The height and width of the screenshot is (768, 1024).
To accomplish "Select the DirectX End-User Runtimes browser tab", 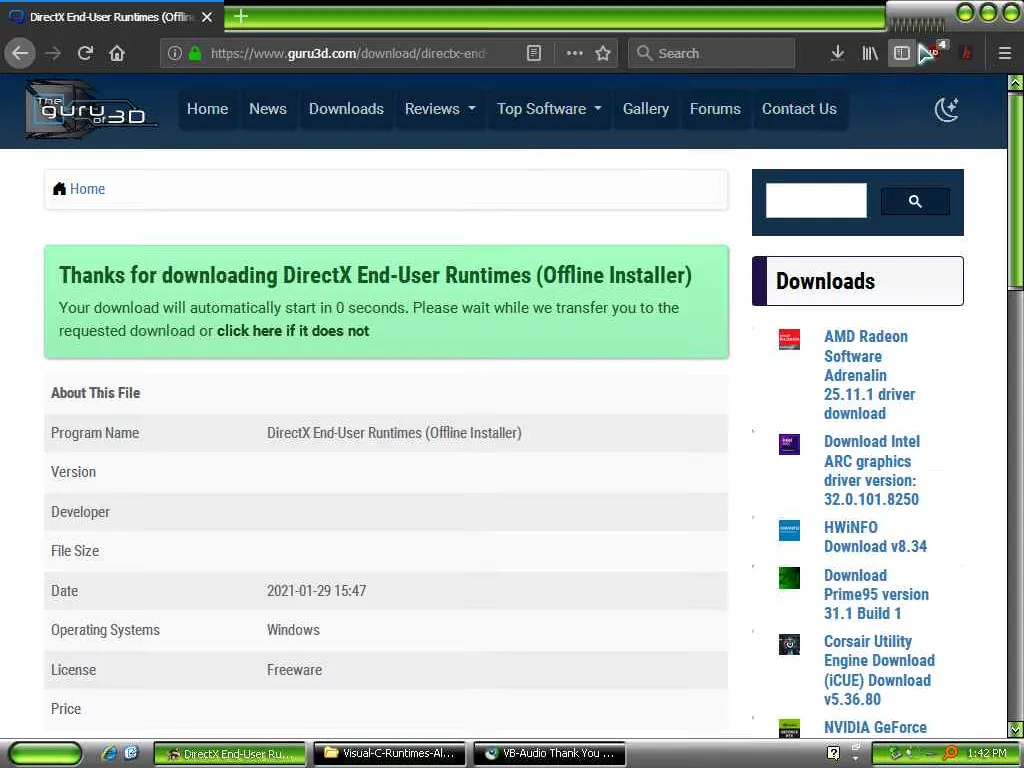I will click(111, 17).
